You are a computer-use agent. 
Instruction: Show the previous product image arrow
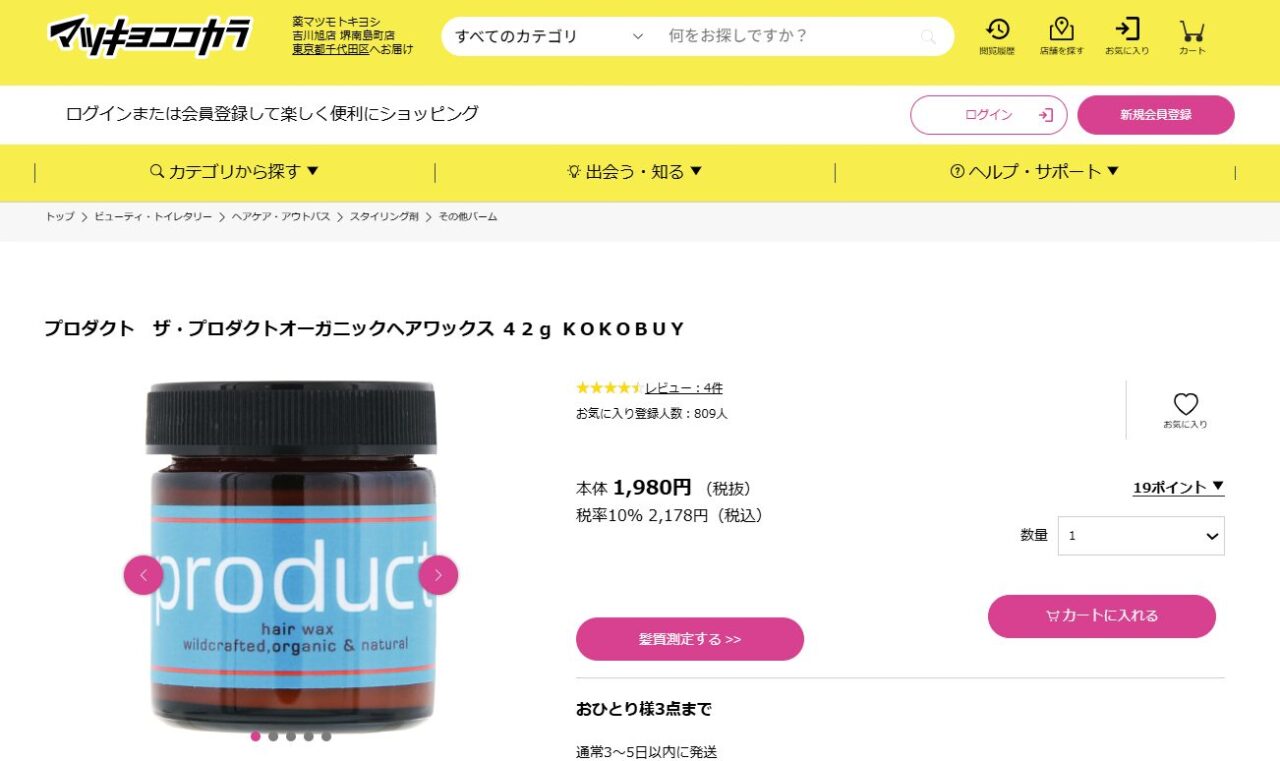143,575
